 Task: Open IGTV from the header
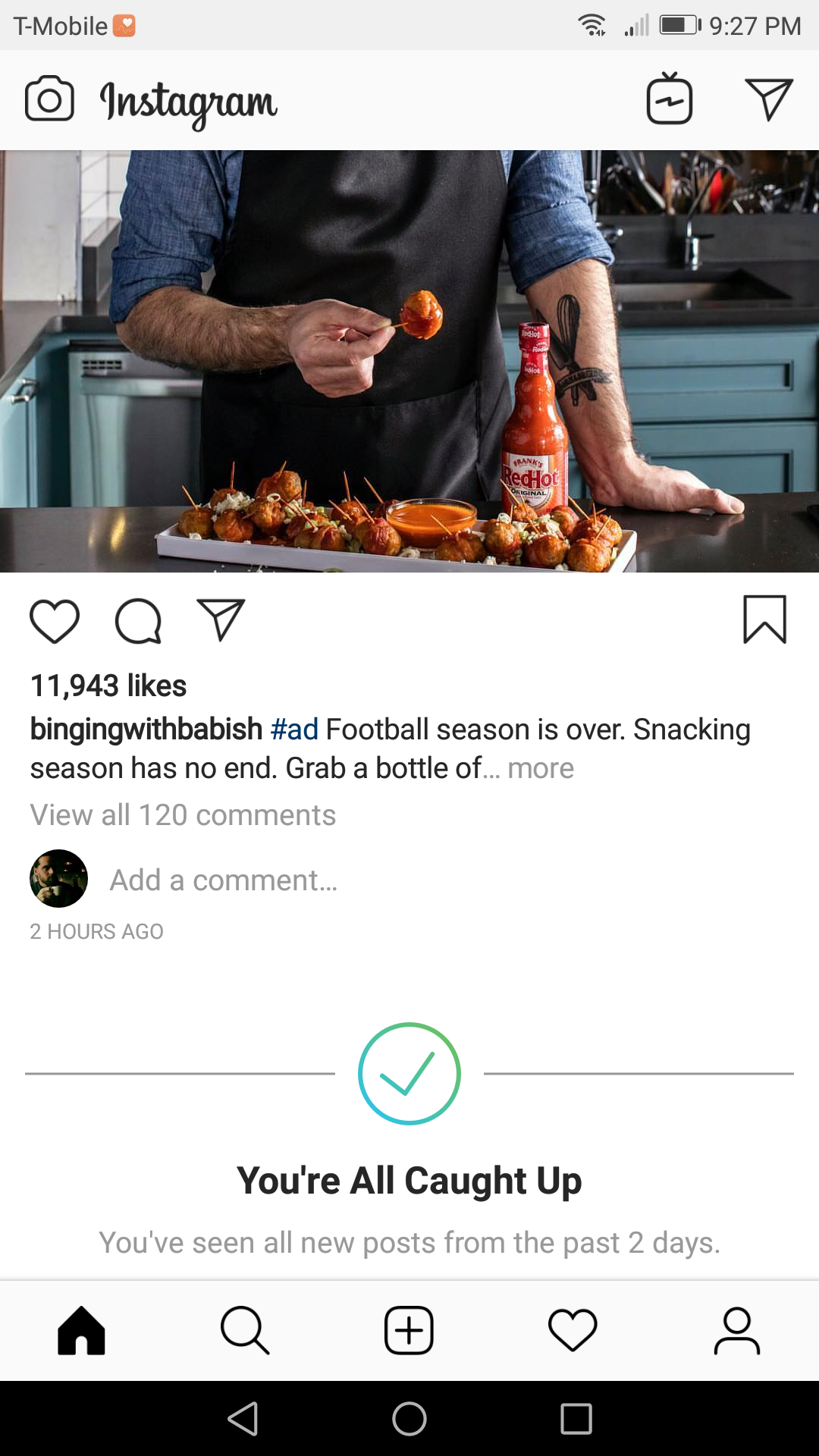(x=669, y=99)
